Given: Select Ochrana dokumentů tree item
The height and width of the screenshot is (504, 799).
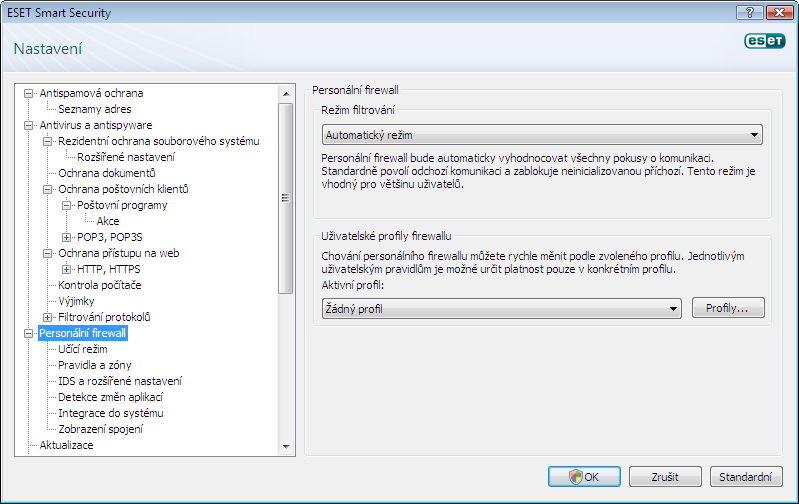Looking at the screenshot, I should pos(106,173).
